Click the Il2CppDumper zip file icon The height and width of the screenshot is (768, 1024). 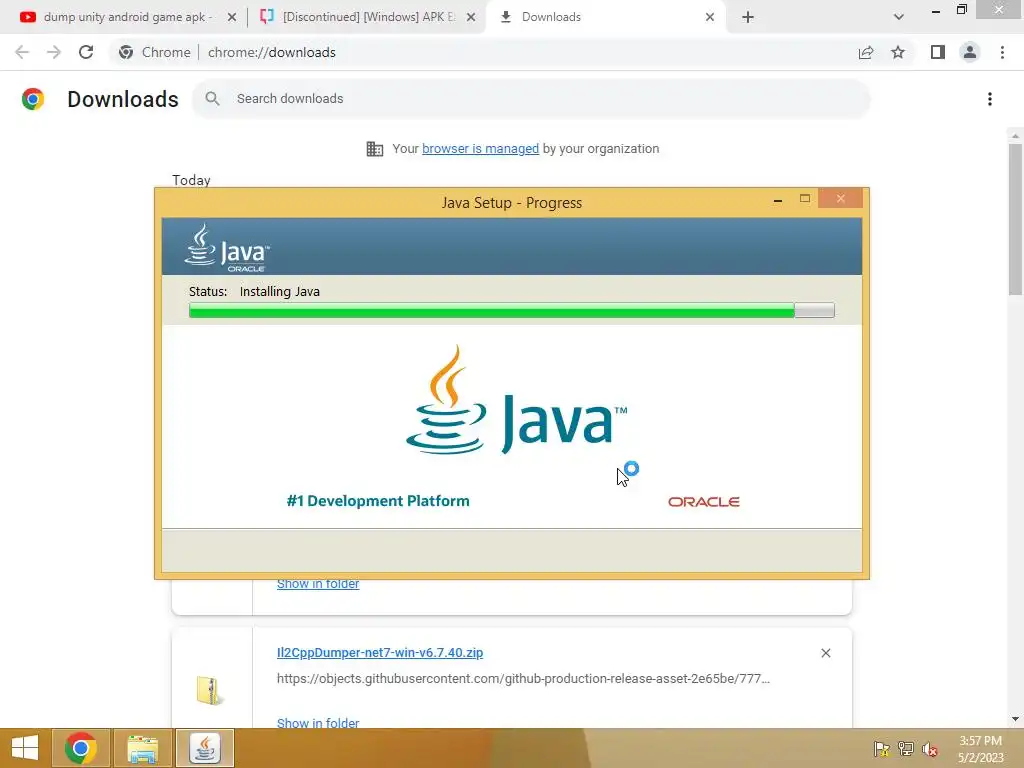click(210, 690)
